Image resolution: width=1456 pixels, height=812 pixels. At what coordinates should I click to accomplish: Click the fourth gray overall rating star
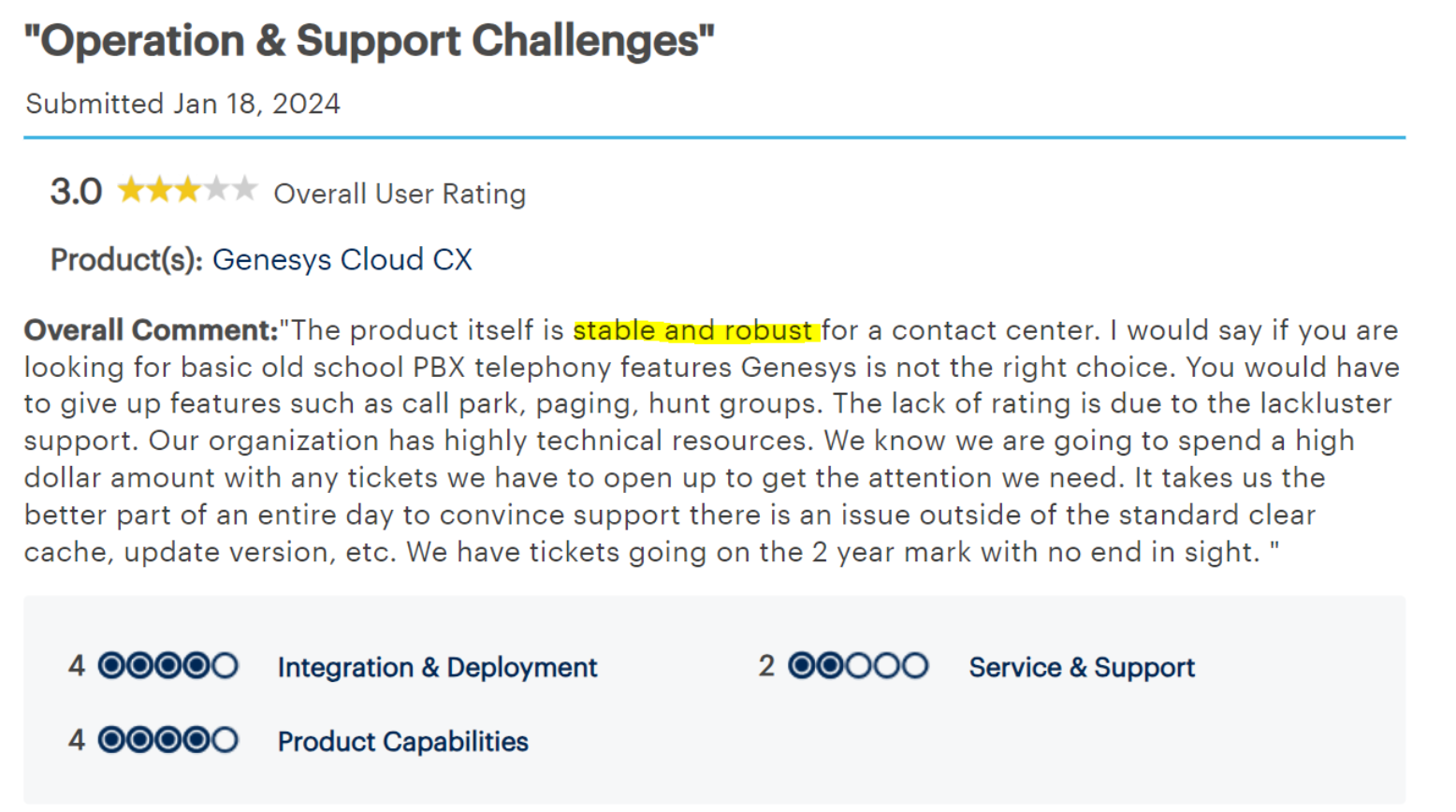pos(217,190)
